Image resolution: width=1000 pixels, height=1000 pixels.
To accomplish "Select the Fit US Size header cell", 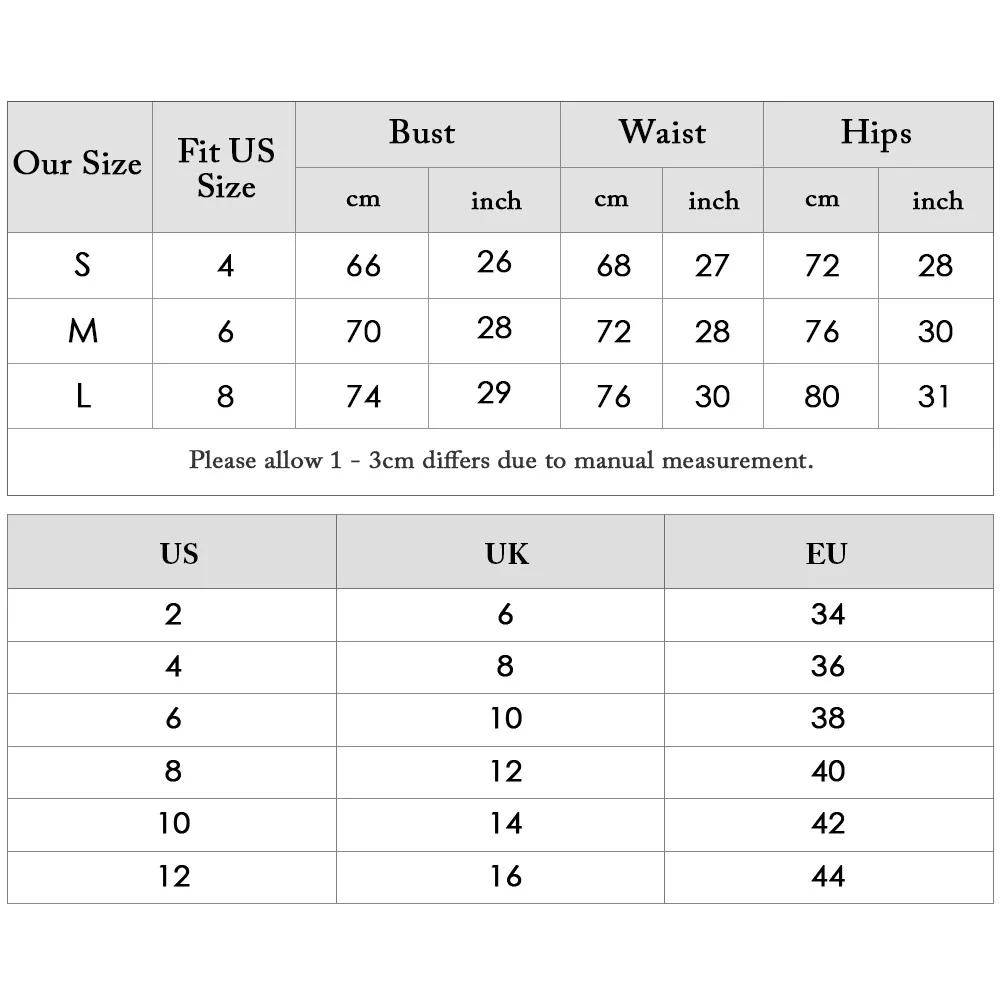I will 224,166.
